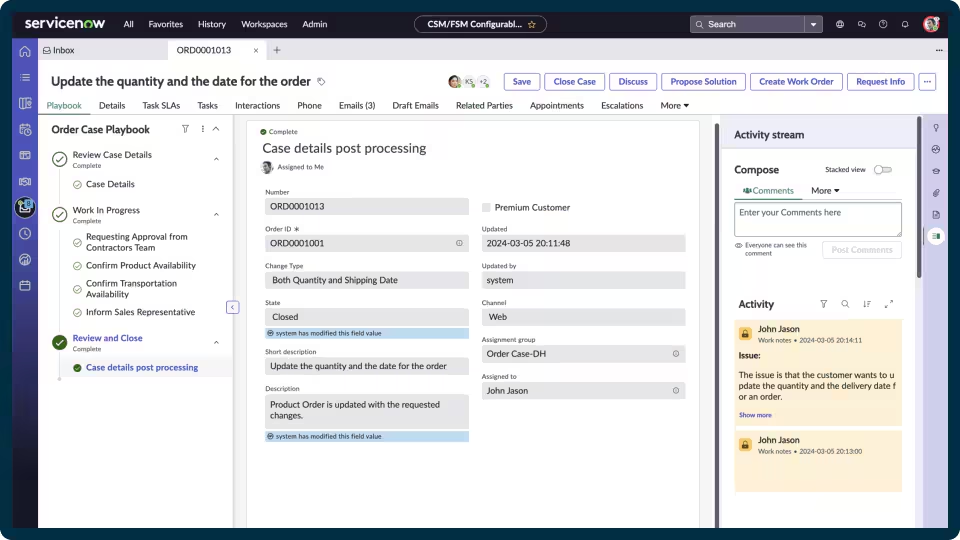Expand the activity stream fullscreen icon
The width and height of the screenshot is (960, 540).
[889, 304]
